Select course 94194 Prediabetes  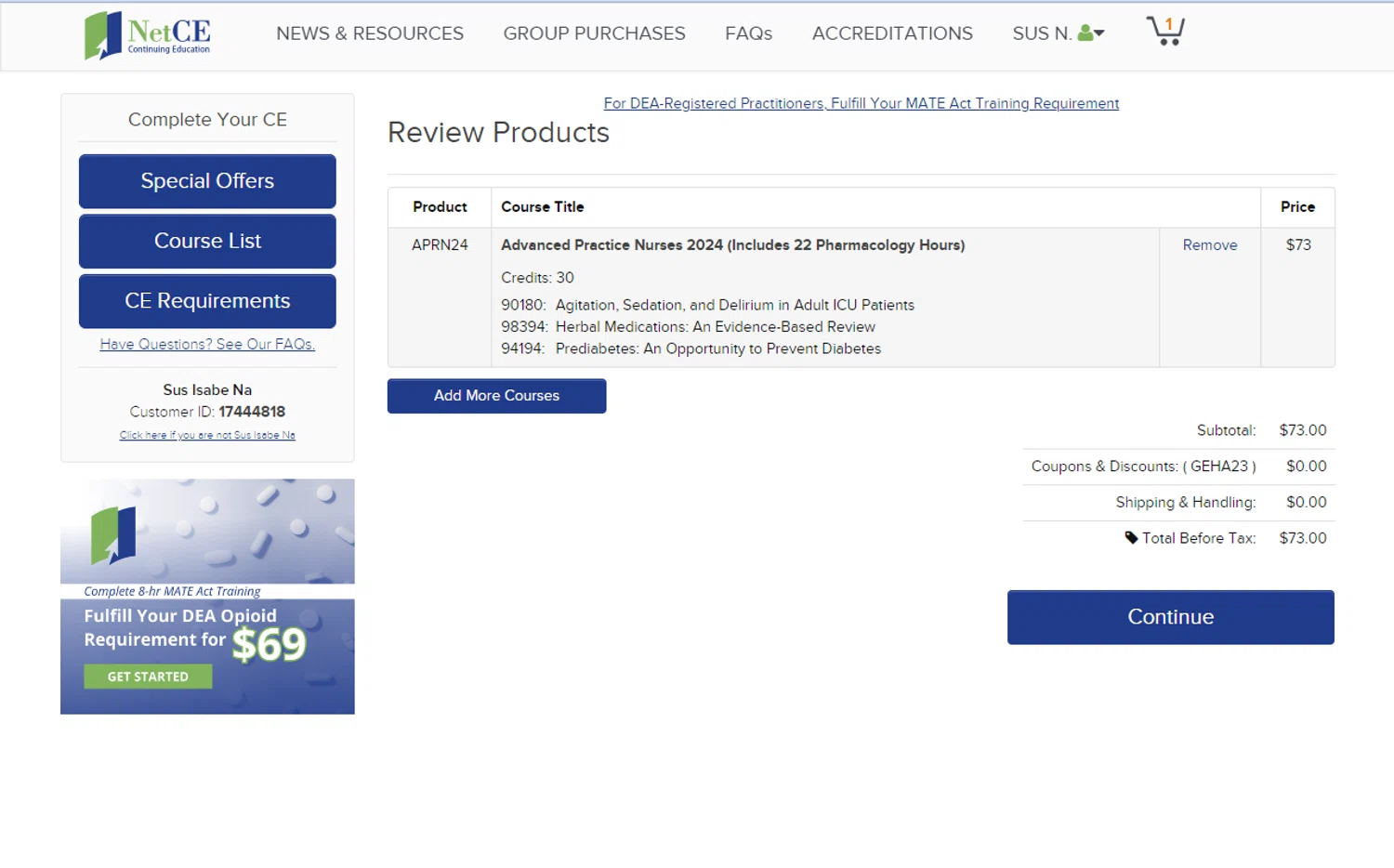pyautogui.click(x=690, y=349)
